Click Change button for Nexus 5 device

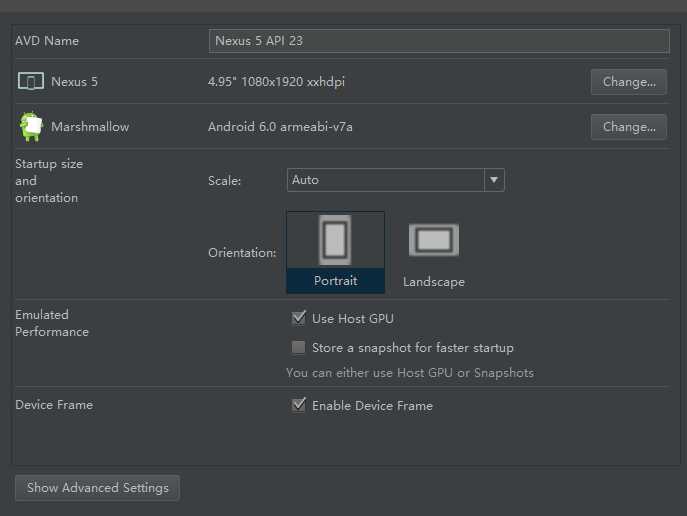629,82
